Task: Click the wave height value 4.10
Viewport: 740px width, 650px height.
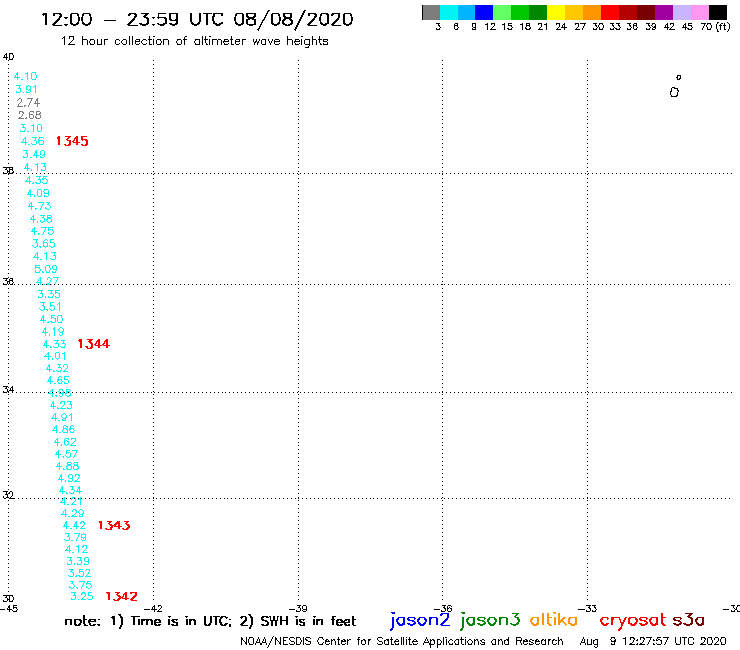Action: [x=25, y=76]
